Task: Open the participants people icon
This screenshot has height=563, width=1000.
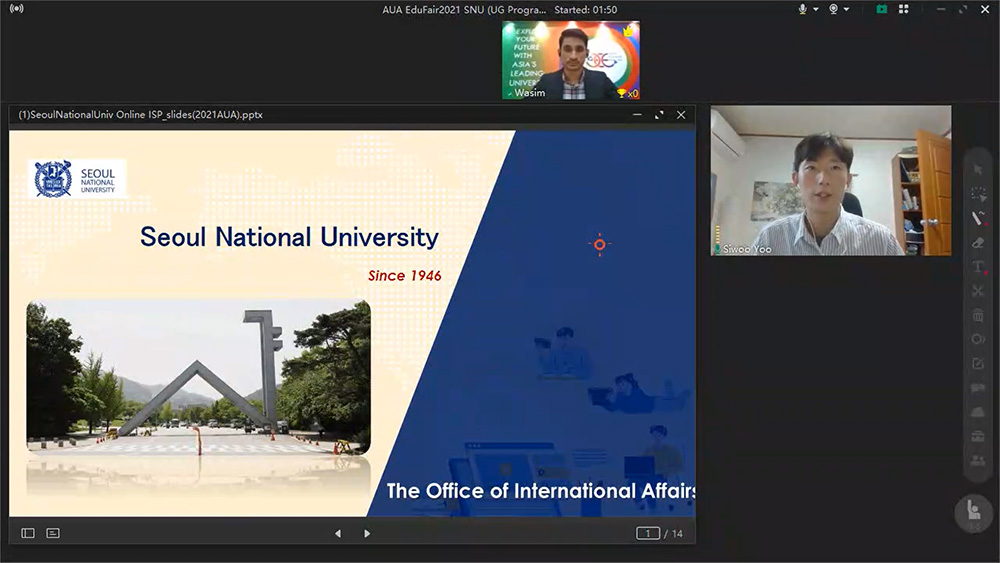Action: point(978,460)
